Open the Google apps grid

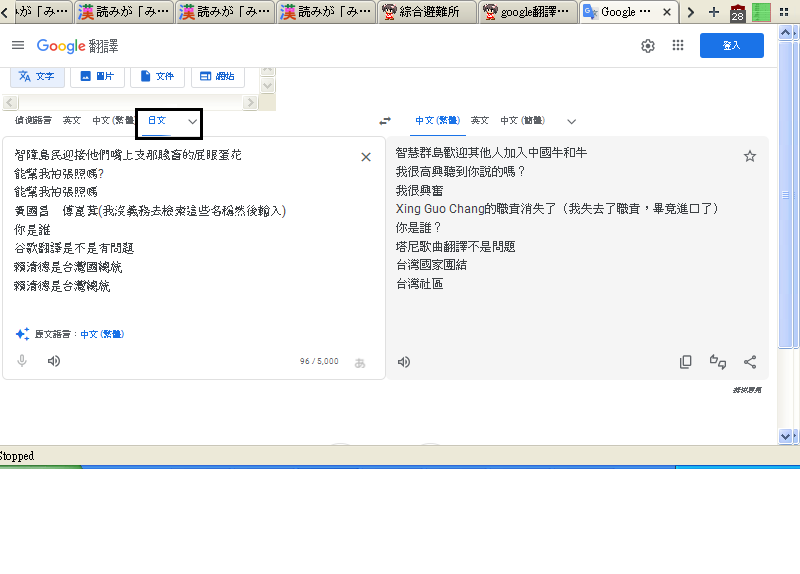point(678,45)
